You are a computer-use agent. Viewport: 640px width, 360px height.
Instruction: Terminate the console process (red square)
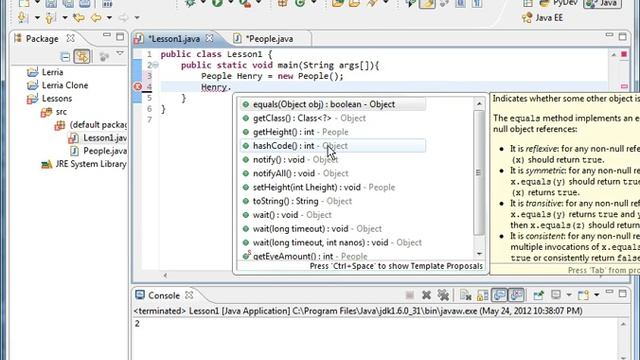(410, 295)
